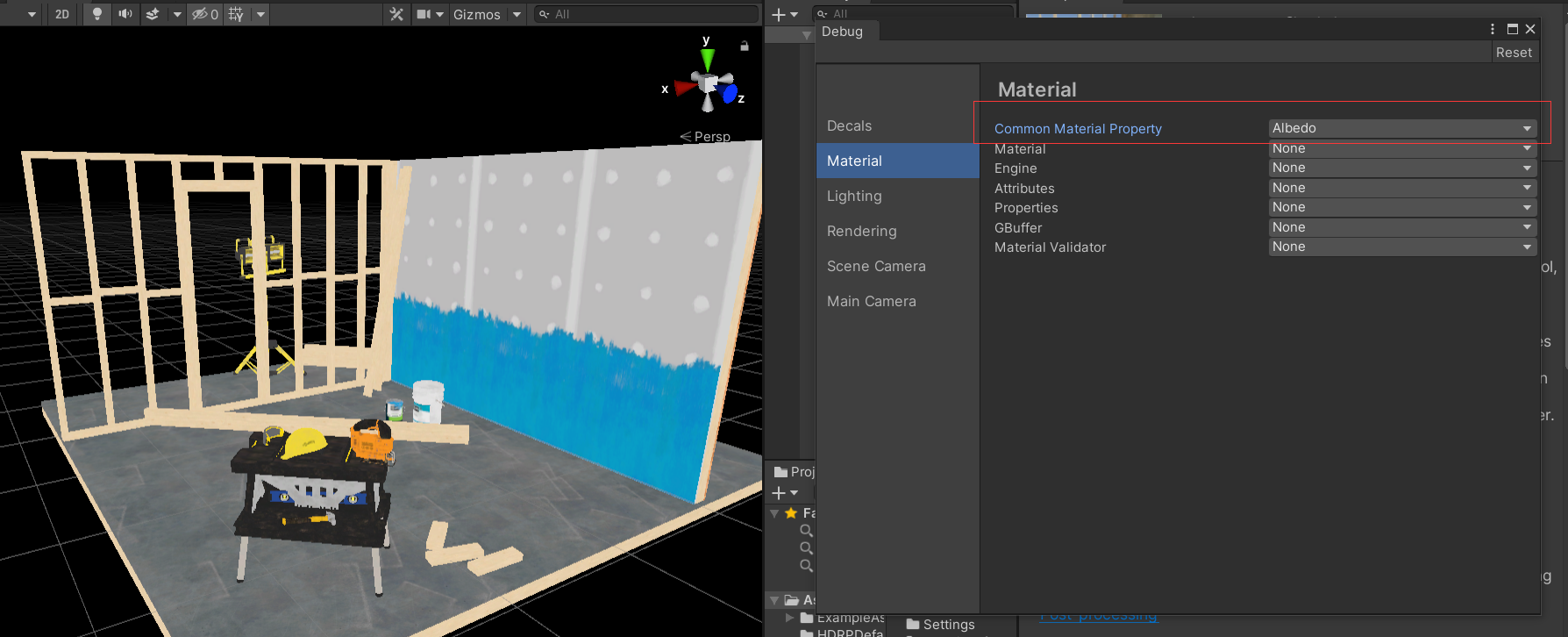Viewport: 1568px width, 637px height.
Task: Click the blue Z axis cone of gizmo
Action: coord(728,92)
